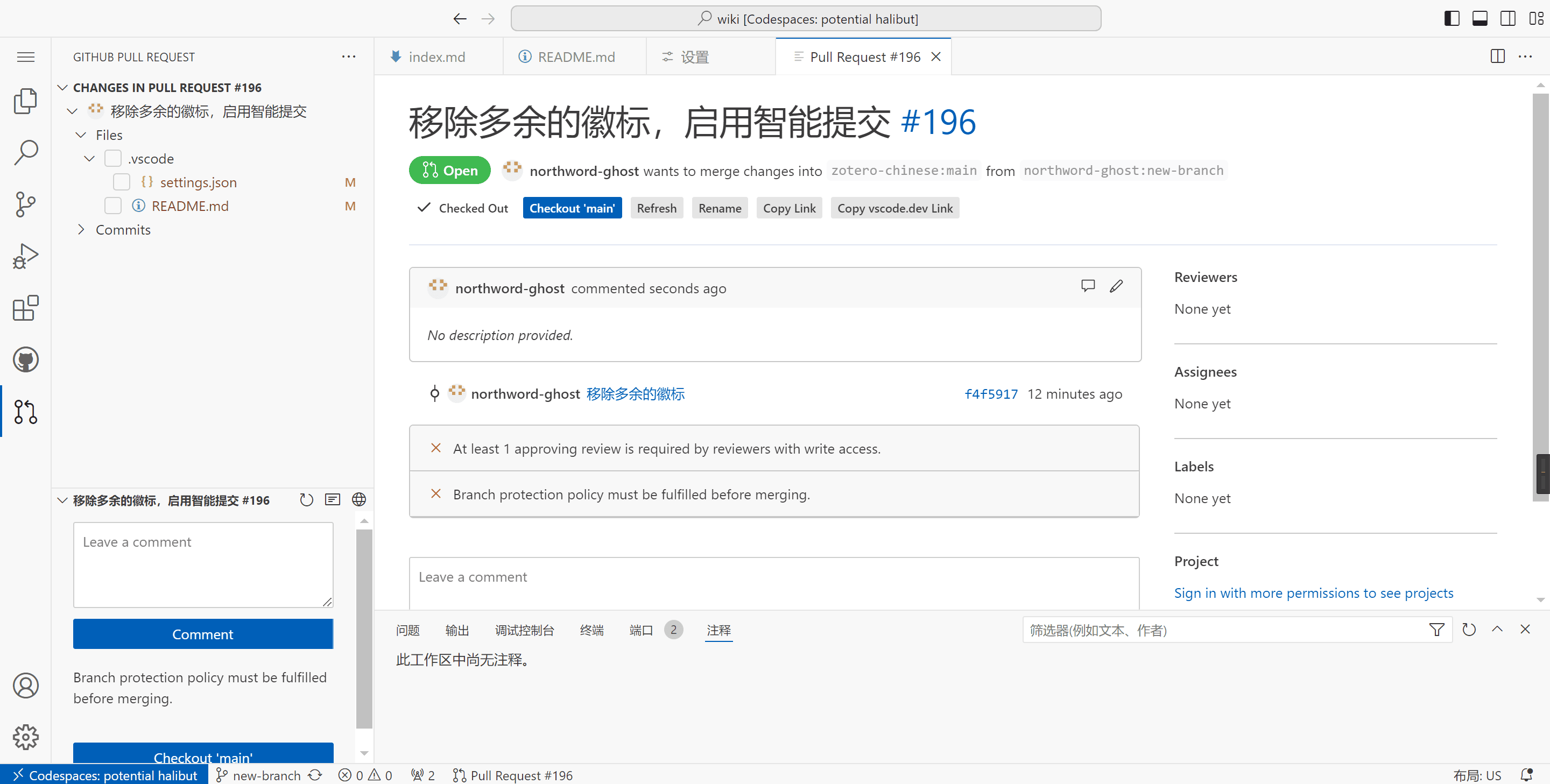Collapse the Files tree section
This screenshot has width=1550, height=784.
coord(81,135)
